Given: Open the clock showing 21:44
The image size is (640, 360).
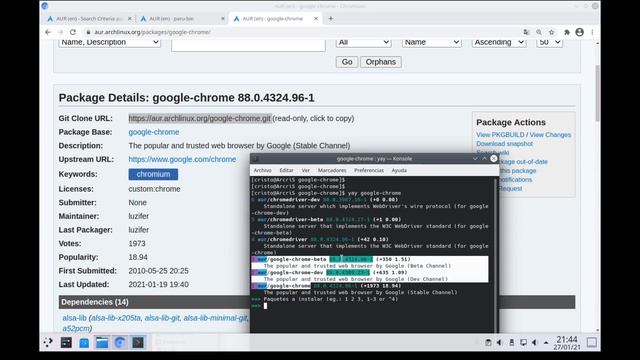Looking at the screenshot, I should (x=567, y=342).
